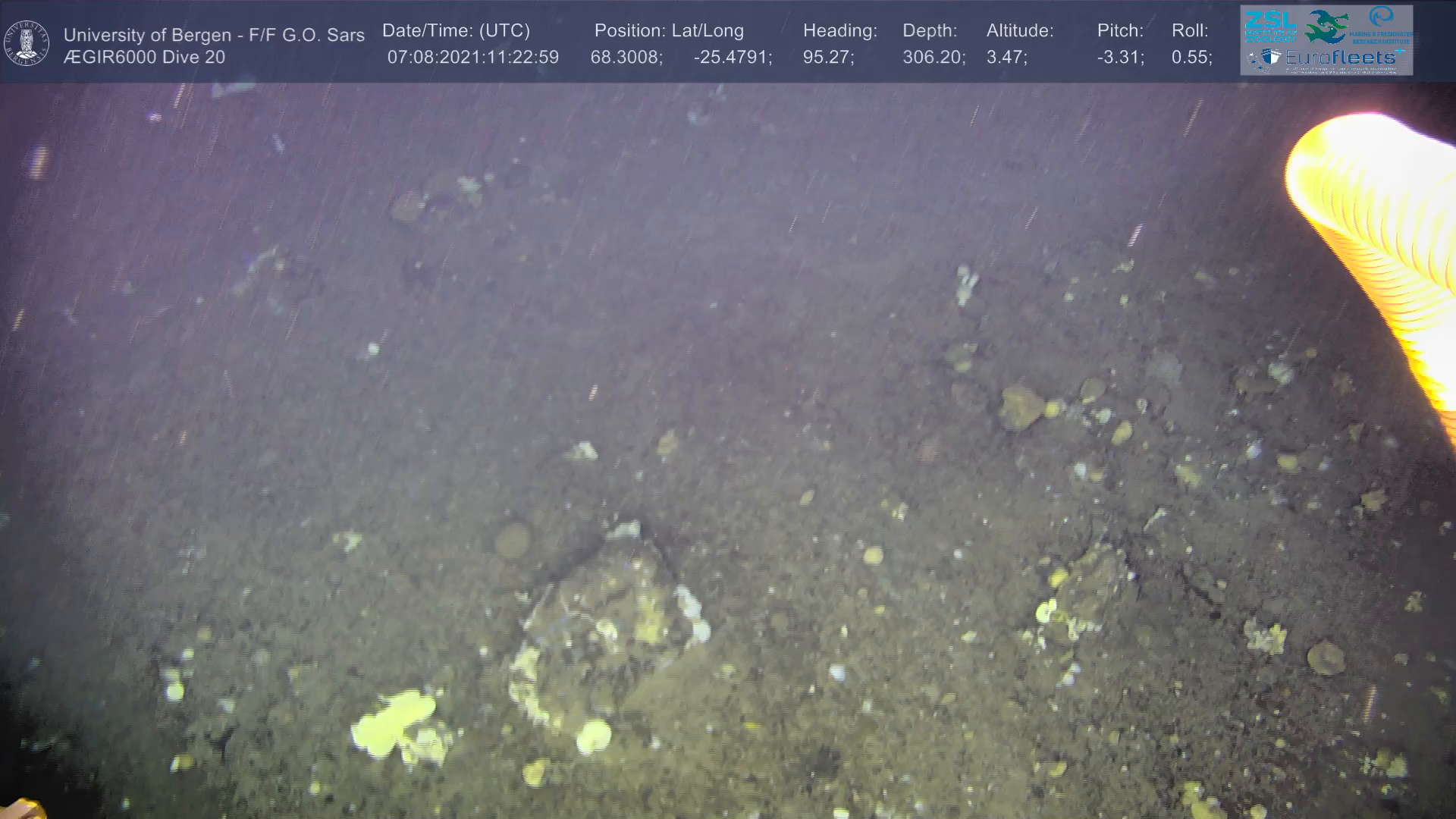Screen dimensions: 1456x819
Task: Click the ZSL Institute of Zoology logo
Action: click(x=1270, y=25)
